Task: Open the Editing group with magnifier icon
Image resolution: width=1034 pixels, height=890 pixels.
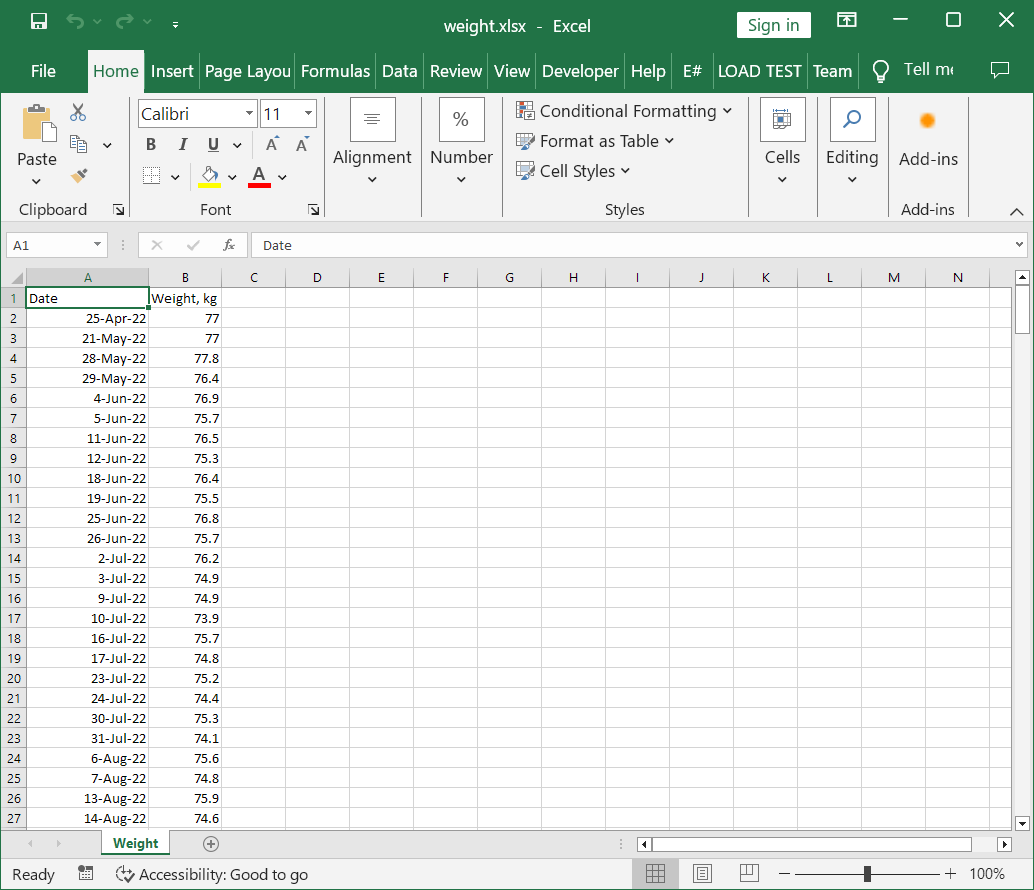Action: pos(853,141)
